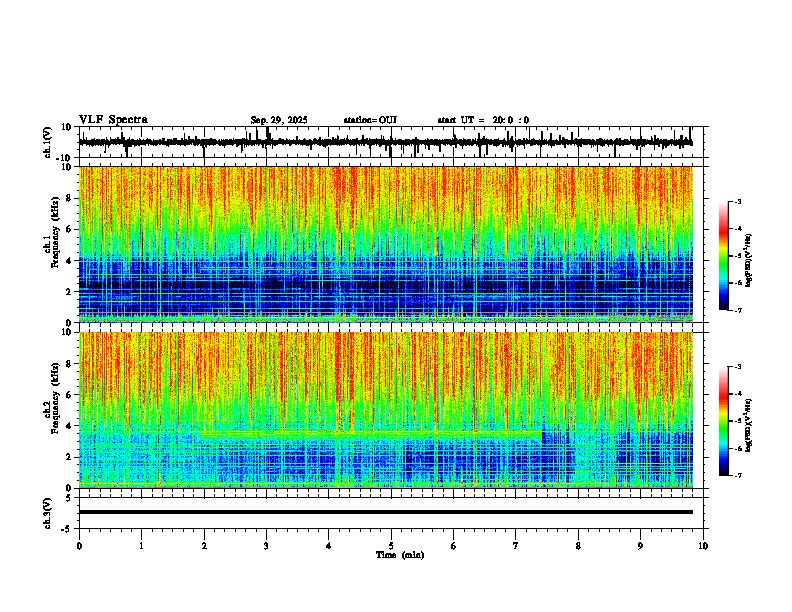This screenshot has height=612, width=792.
Task: Click the ch.3(V) tick label "5"
Action: [x=69, y=498]
